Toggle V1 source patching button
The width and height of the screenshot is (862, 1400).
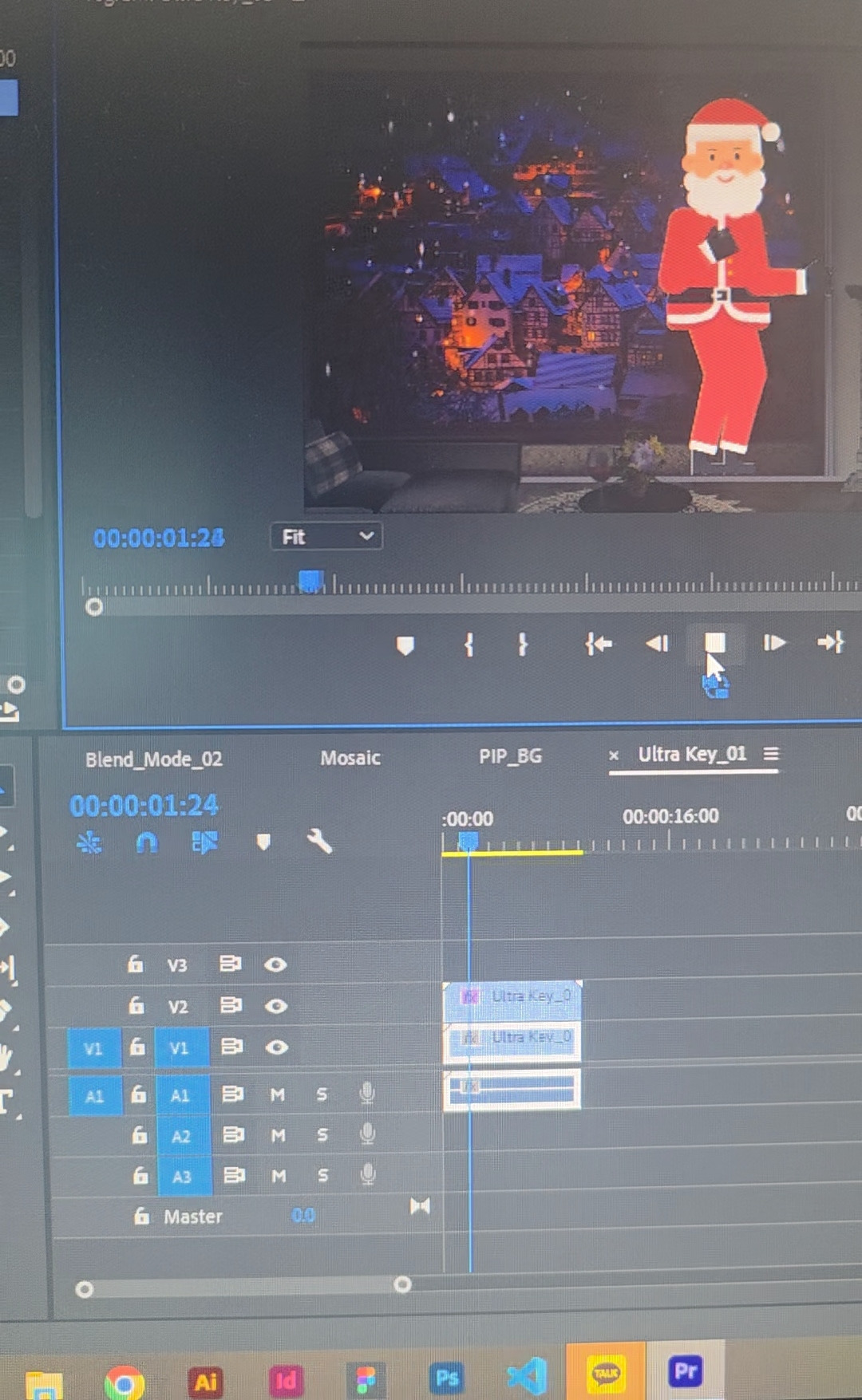94,1048
